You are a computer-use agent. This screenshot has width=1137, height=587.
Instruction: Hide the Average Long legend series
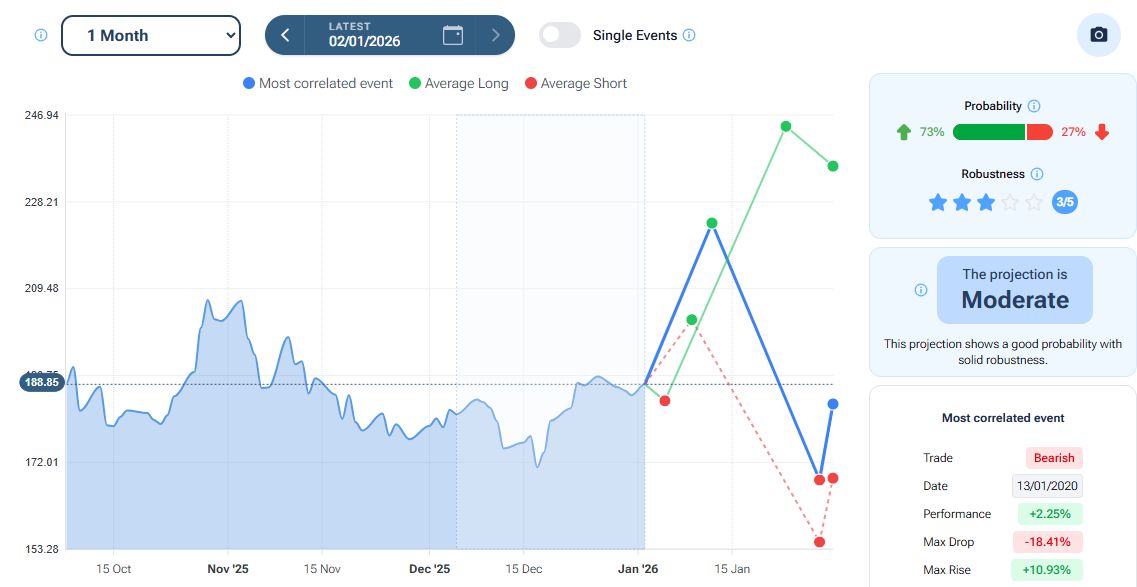tap(459, 83)
